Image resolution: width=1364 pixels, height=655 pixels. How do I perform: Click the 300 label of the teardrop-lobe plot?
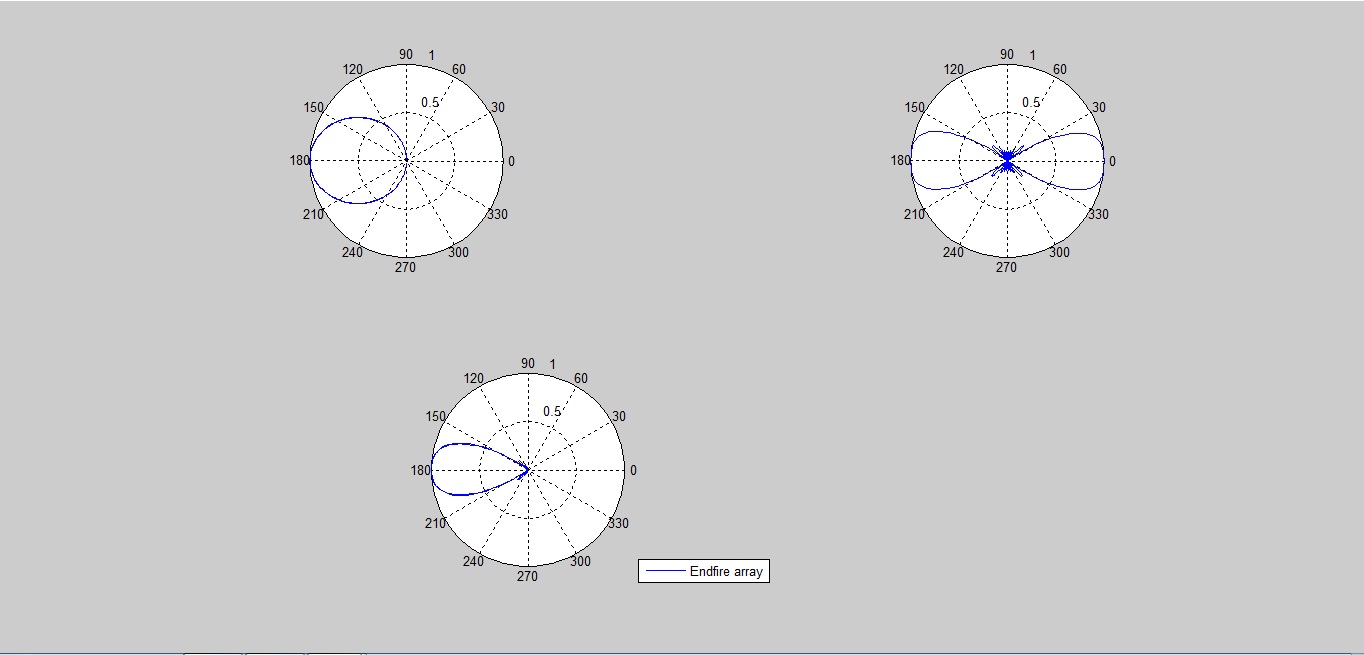point(580,561)
